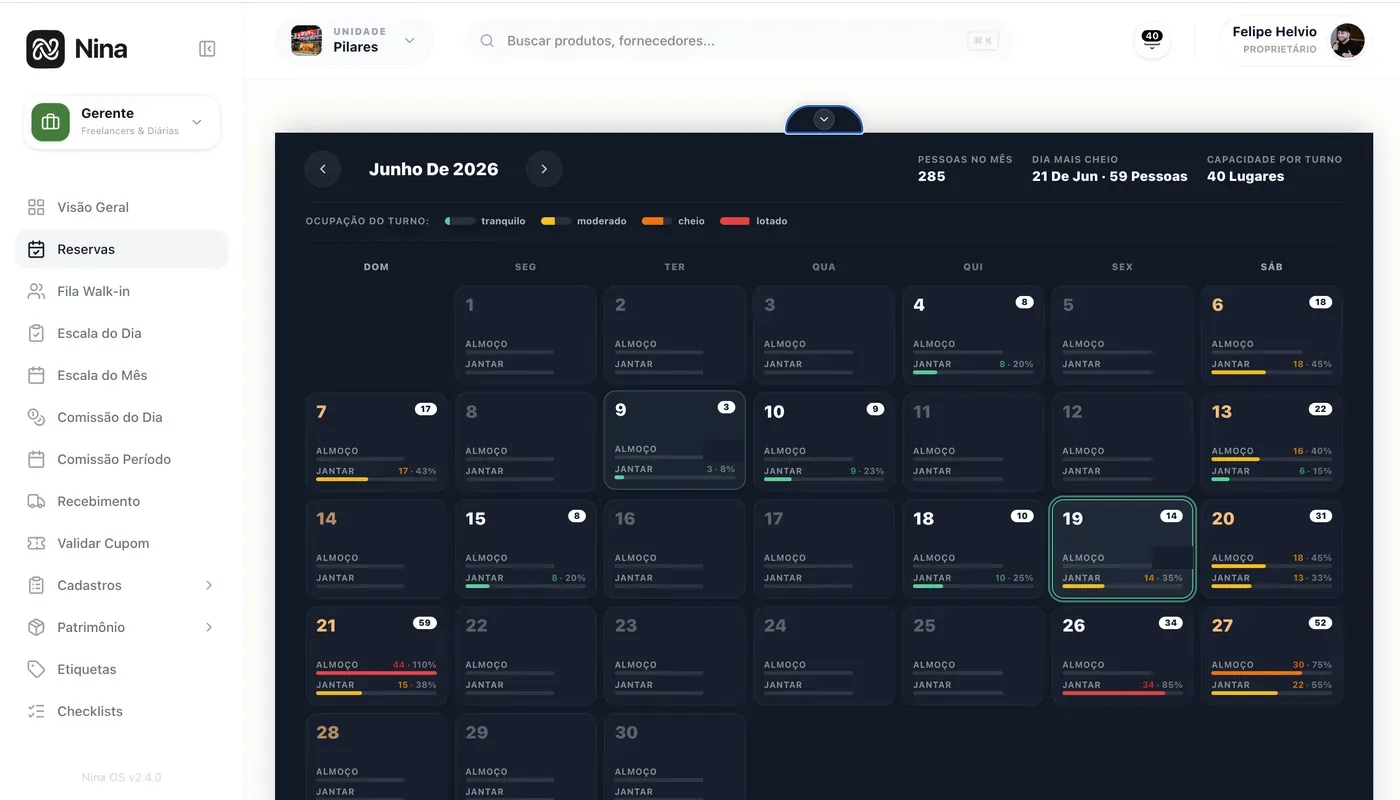Go to the next month arrow
1400x800 pixels.
coord(544,169)
